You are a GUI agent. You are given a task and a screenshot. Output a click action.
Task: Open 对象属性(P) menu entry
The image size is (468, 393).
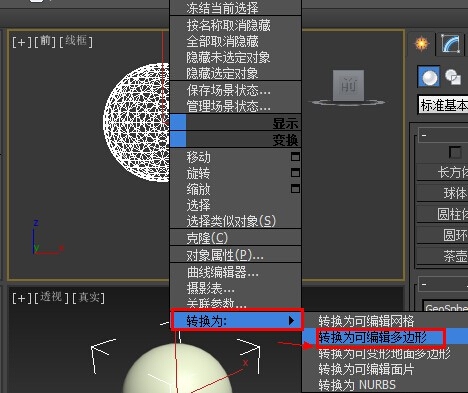235,255
